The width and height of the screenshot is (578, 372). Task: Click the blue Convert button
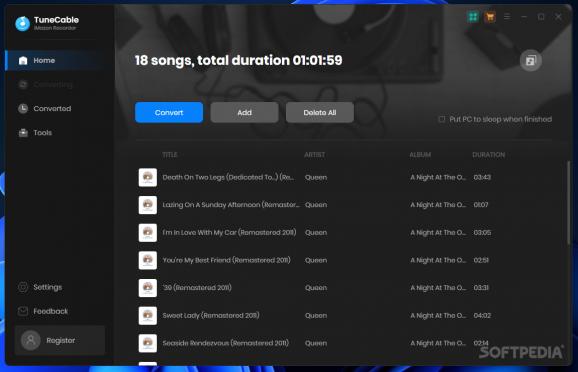(169, 112)
